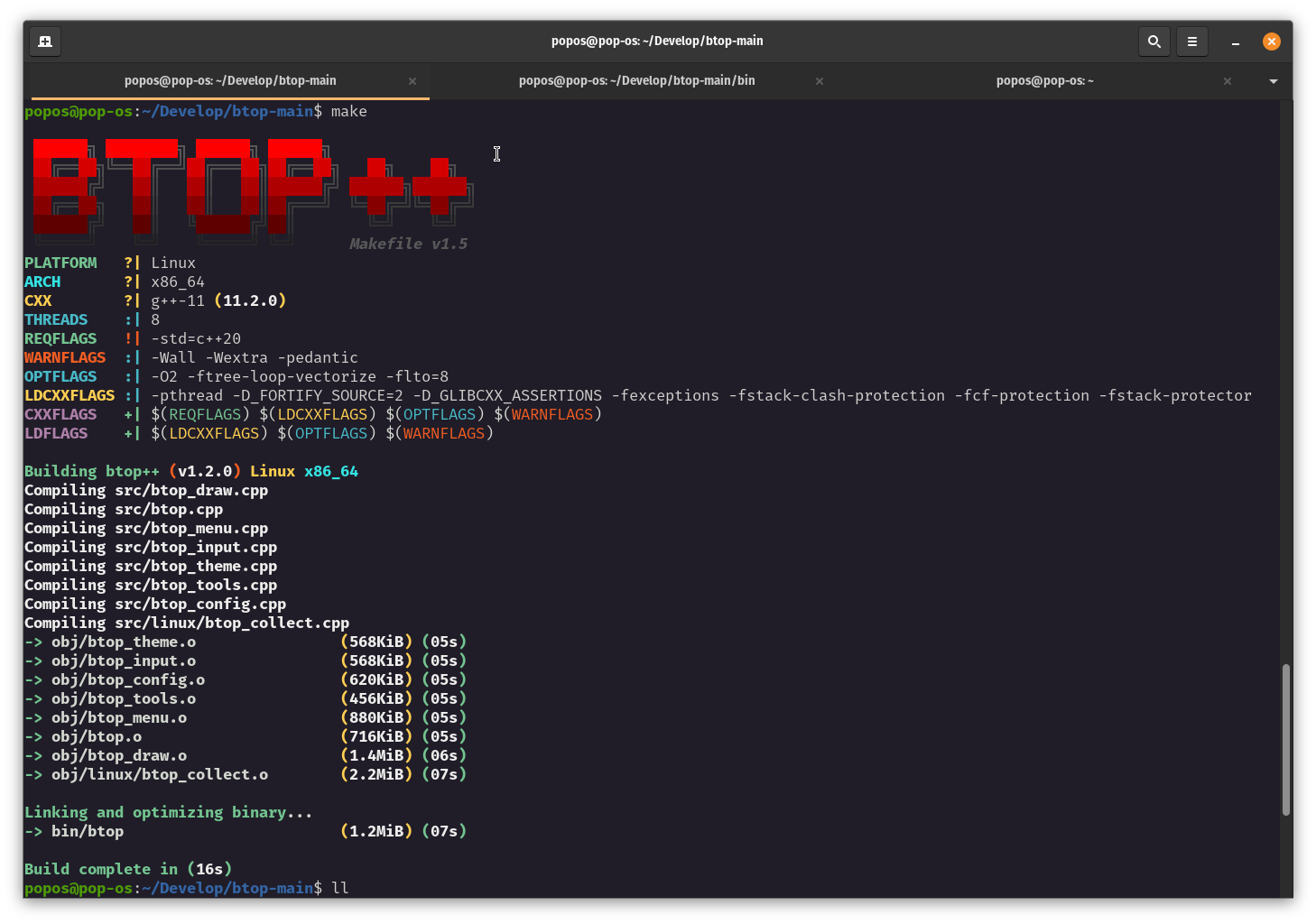
Task: Click the LDCXXFLAGS label
Action: click(x=70, y=395)
